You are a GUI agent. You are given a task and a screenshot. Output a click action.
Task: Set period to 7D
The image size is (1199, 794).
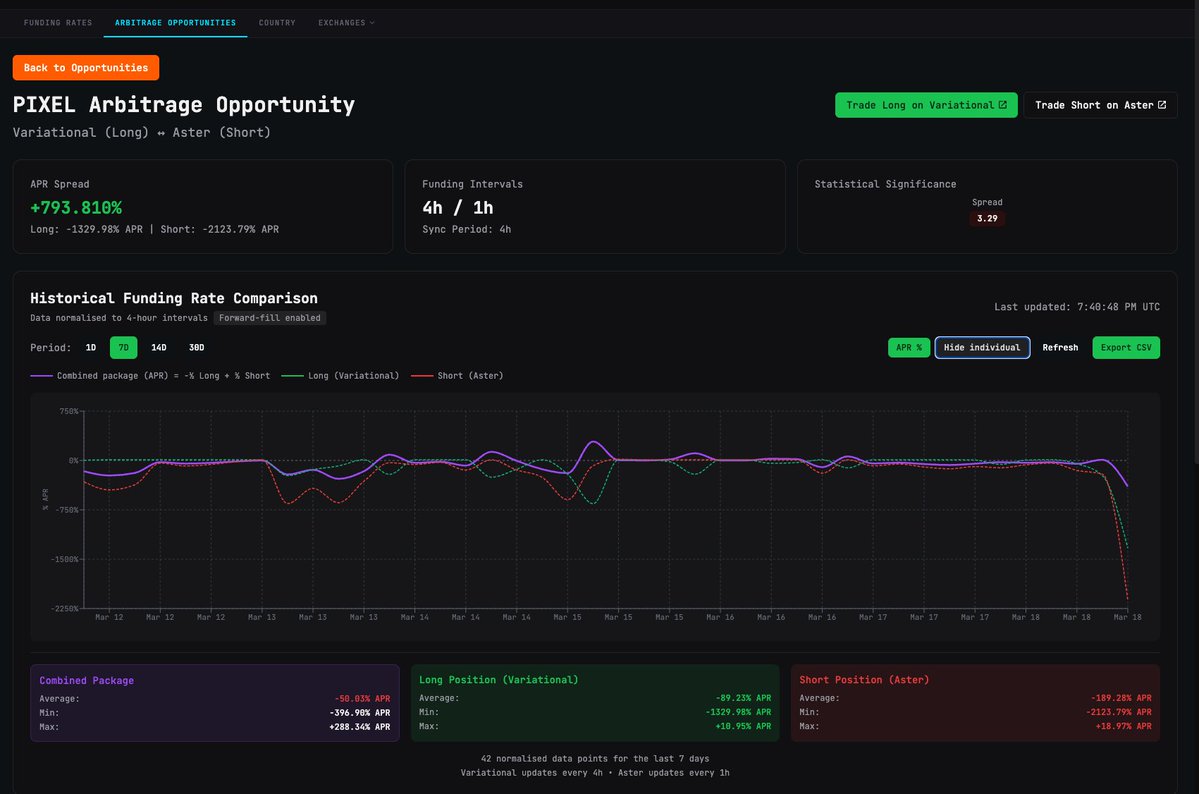[x=124, y=347]
